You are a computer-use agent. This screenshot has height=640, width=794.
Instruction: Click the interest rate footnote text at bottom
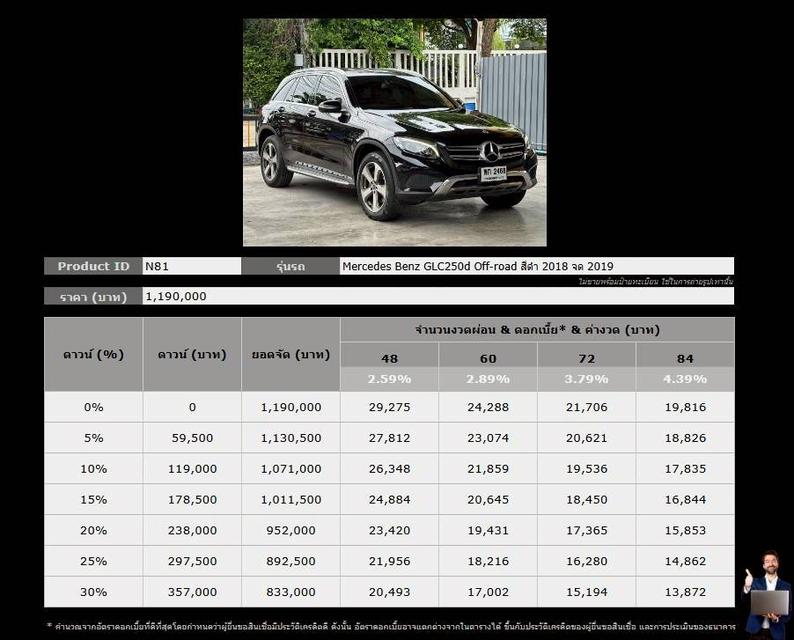point(391,627)
